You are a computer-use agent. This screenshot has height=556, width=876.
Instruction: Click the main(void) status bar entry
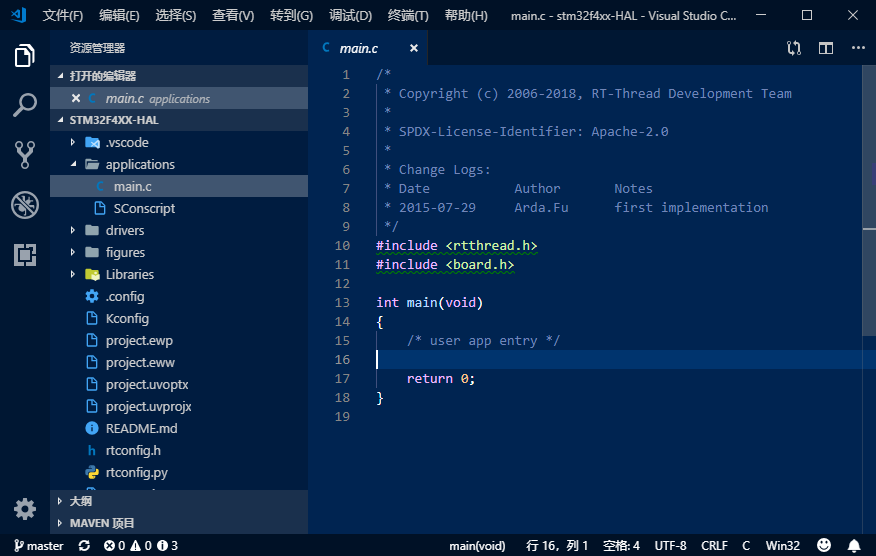tap(477, 545)
